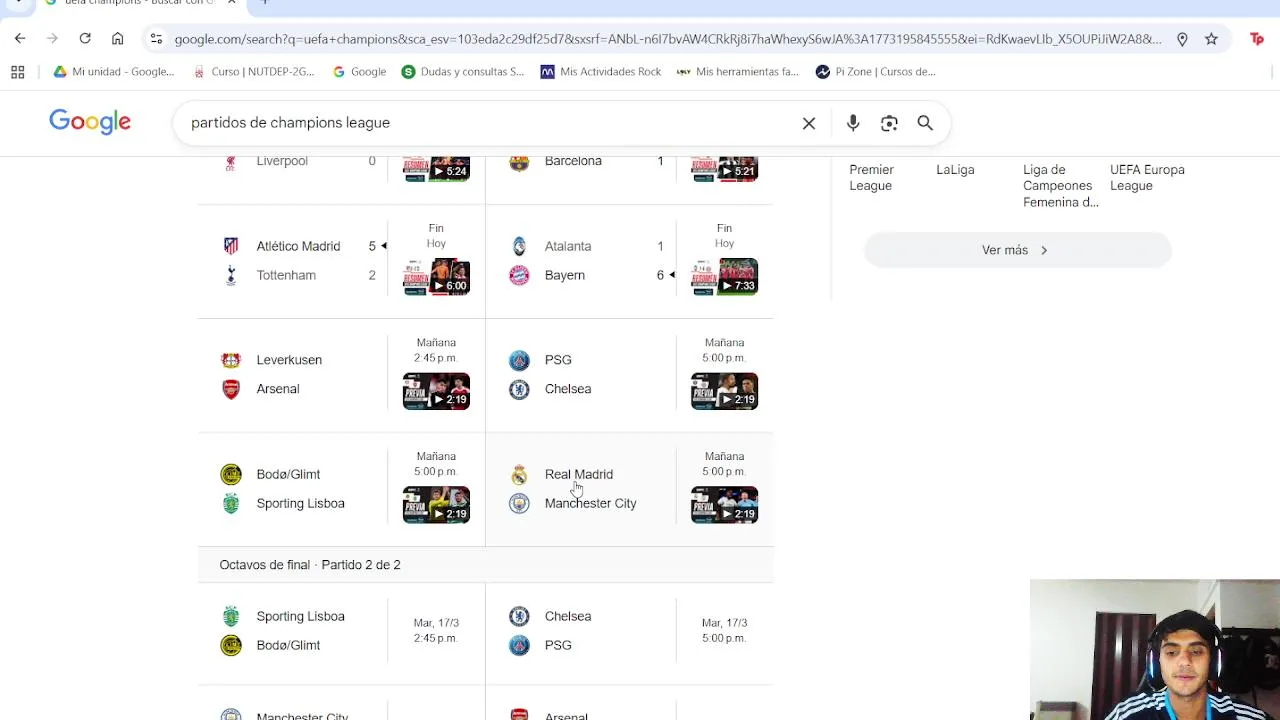
Task: Open the Google bookmark
Action: click(359, 72)
